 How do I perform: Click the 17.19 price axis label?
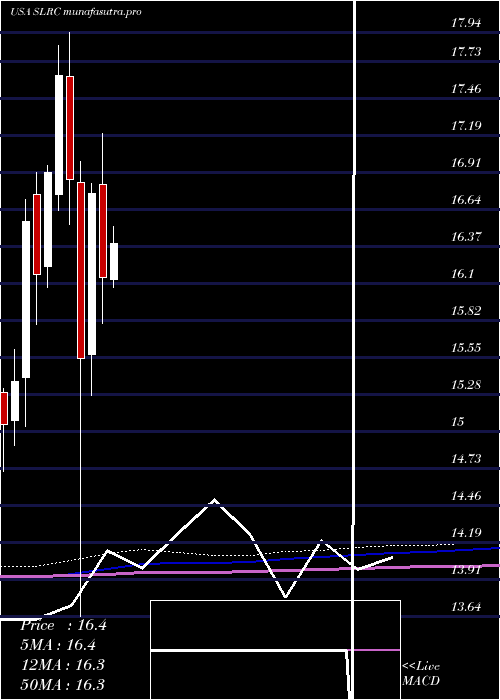pyautogui.click(x=466, y=125)
